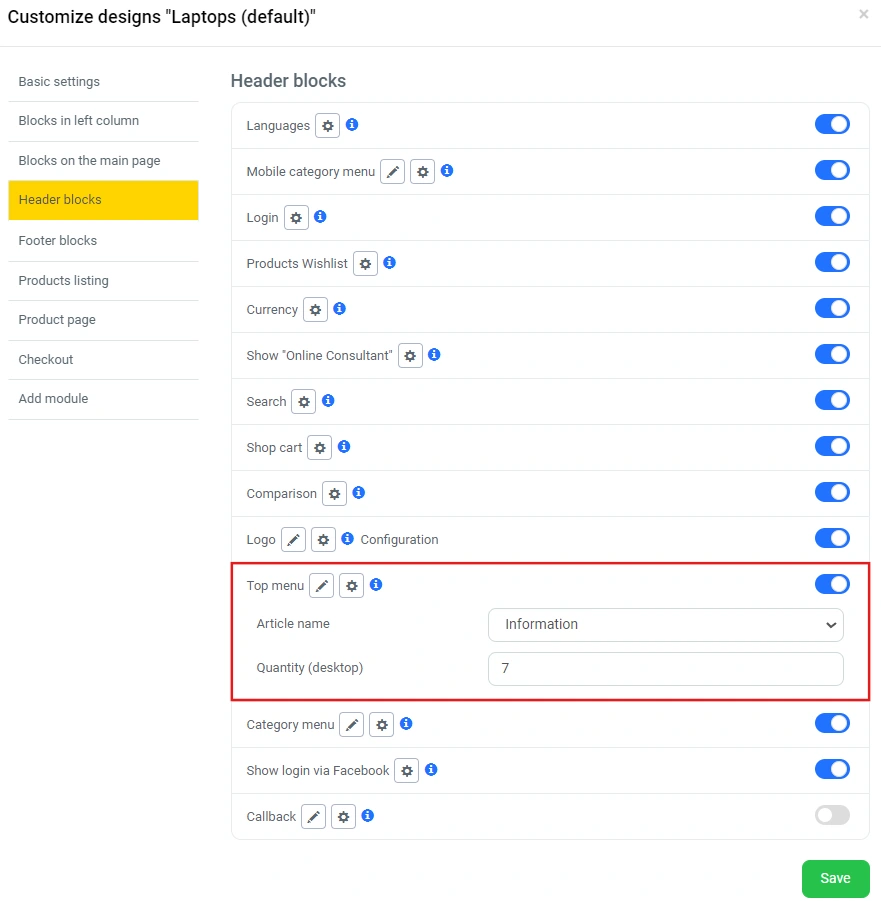Open the Category menu gear settings

pos(381,725)
